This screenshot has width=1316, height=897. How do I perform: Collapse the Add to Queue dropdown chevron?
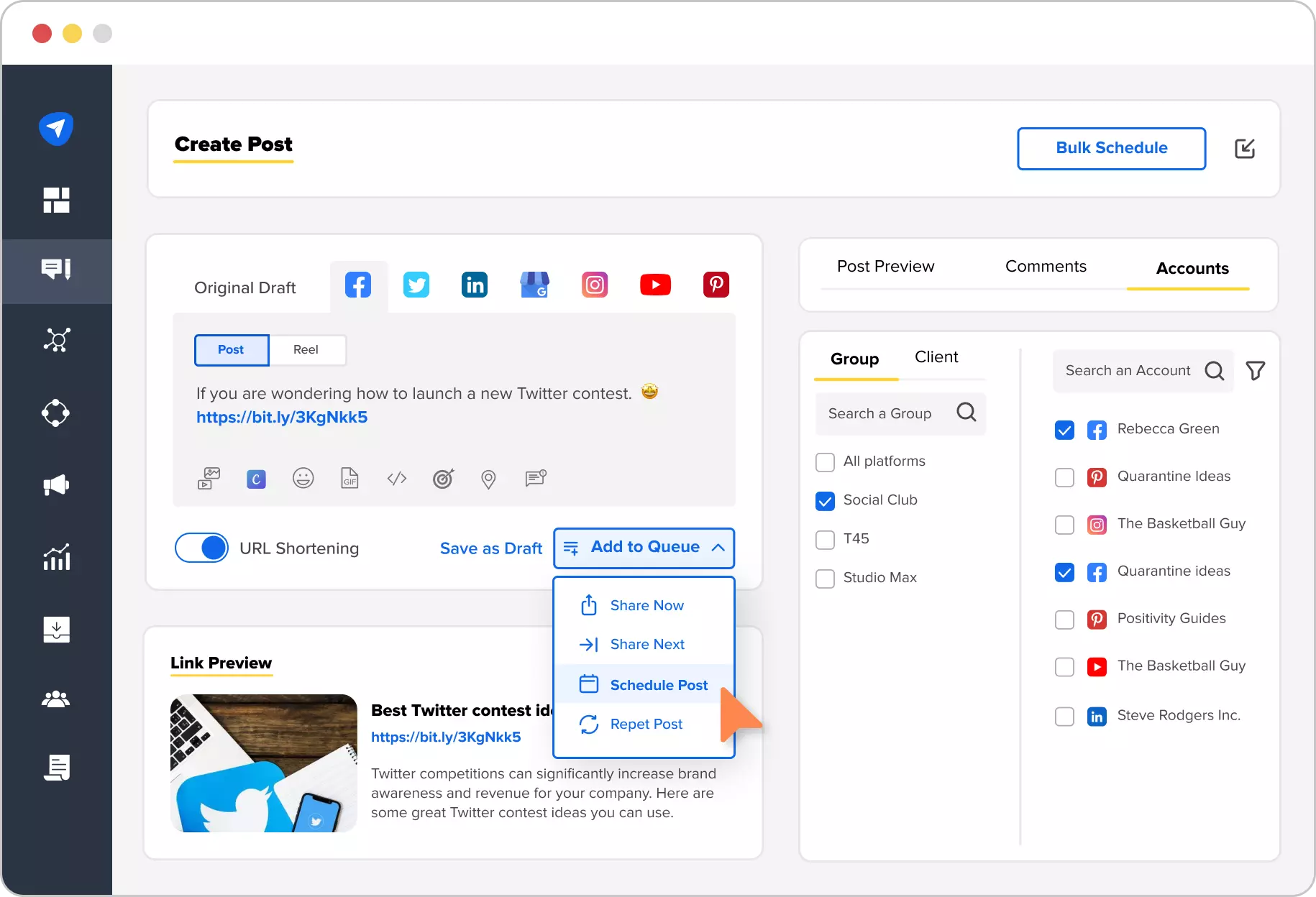(x=718, y=548)
